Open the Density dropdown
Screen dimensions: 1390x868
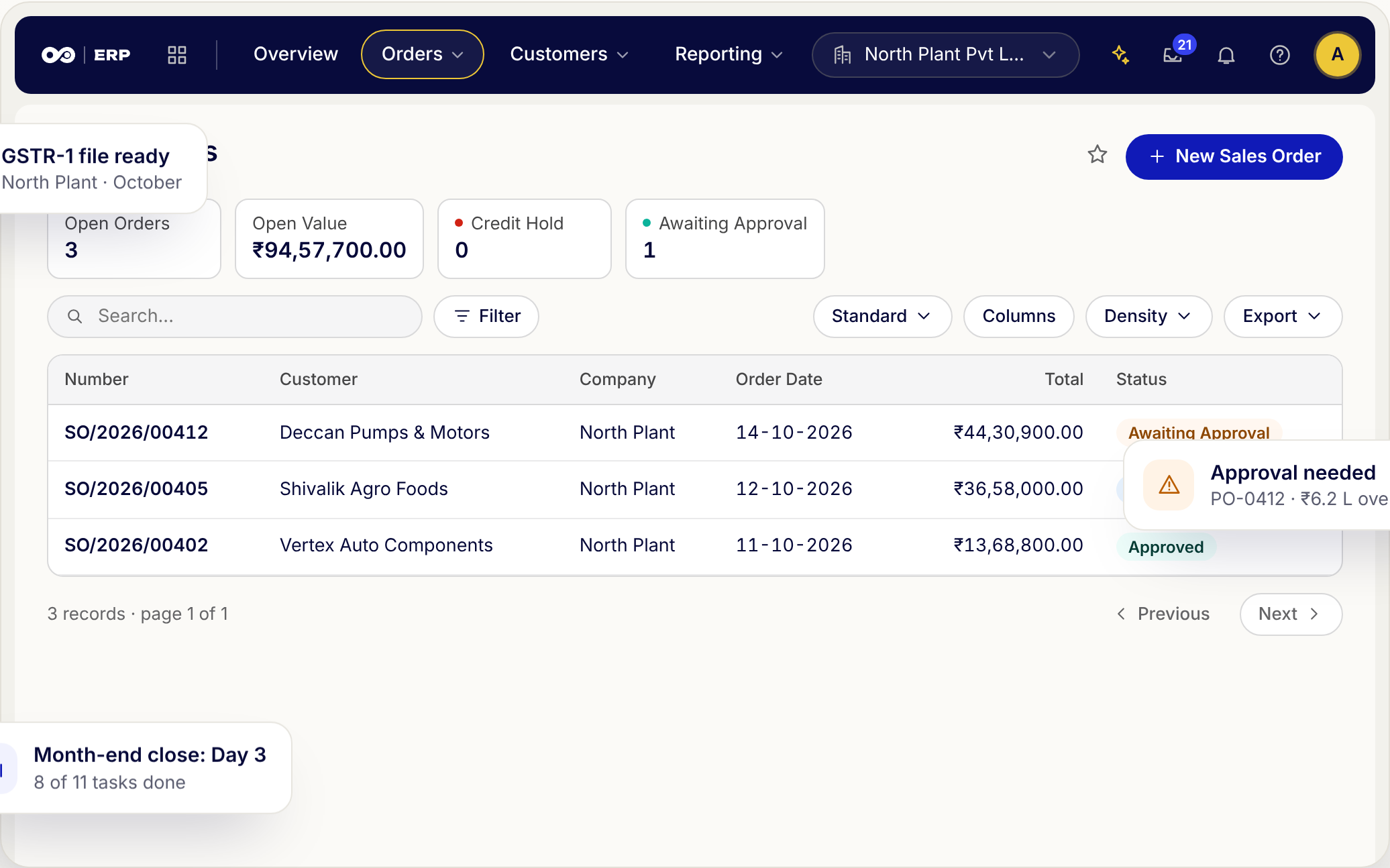click(x=1148, y=317)
